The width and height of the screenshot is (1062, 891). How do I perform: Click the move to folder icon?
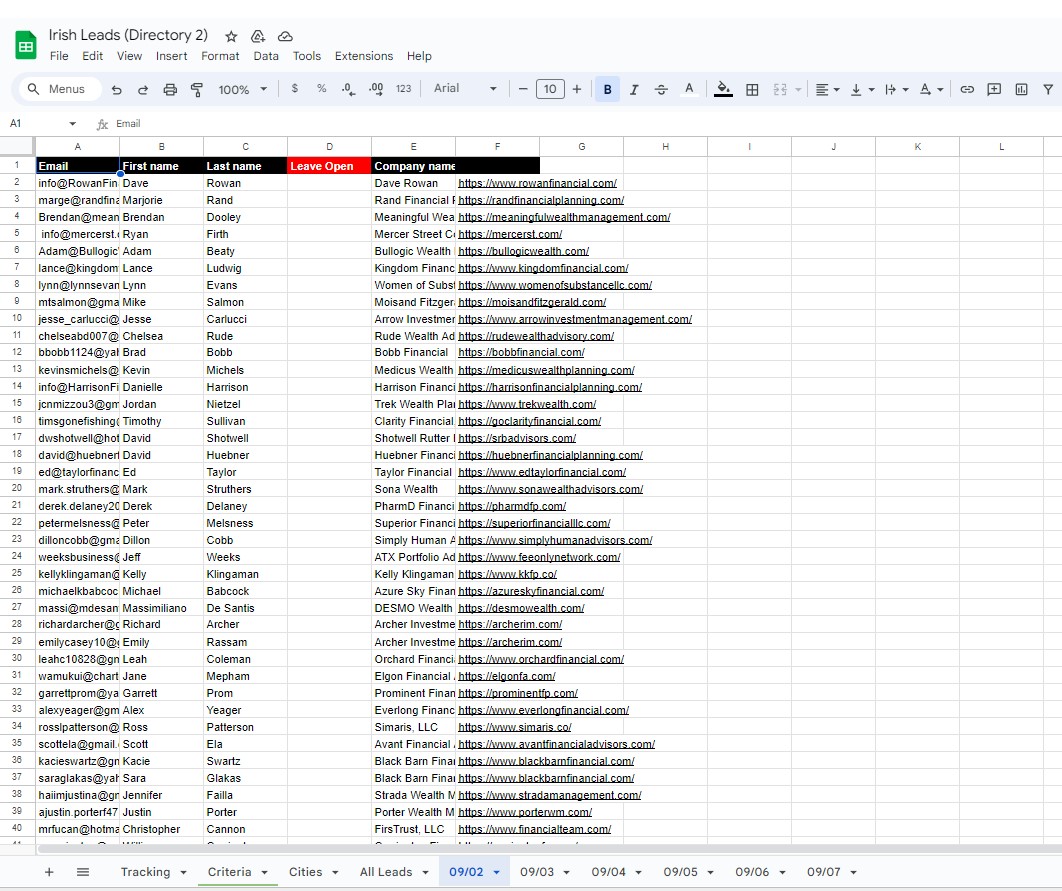coord(258,36)
